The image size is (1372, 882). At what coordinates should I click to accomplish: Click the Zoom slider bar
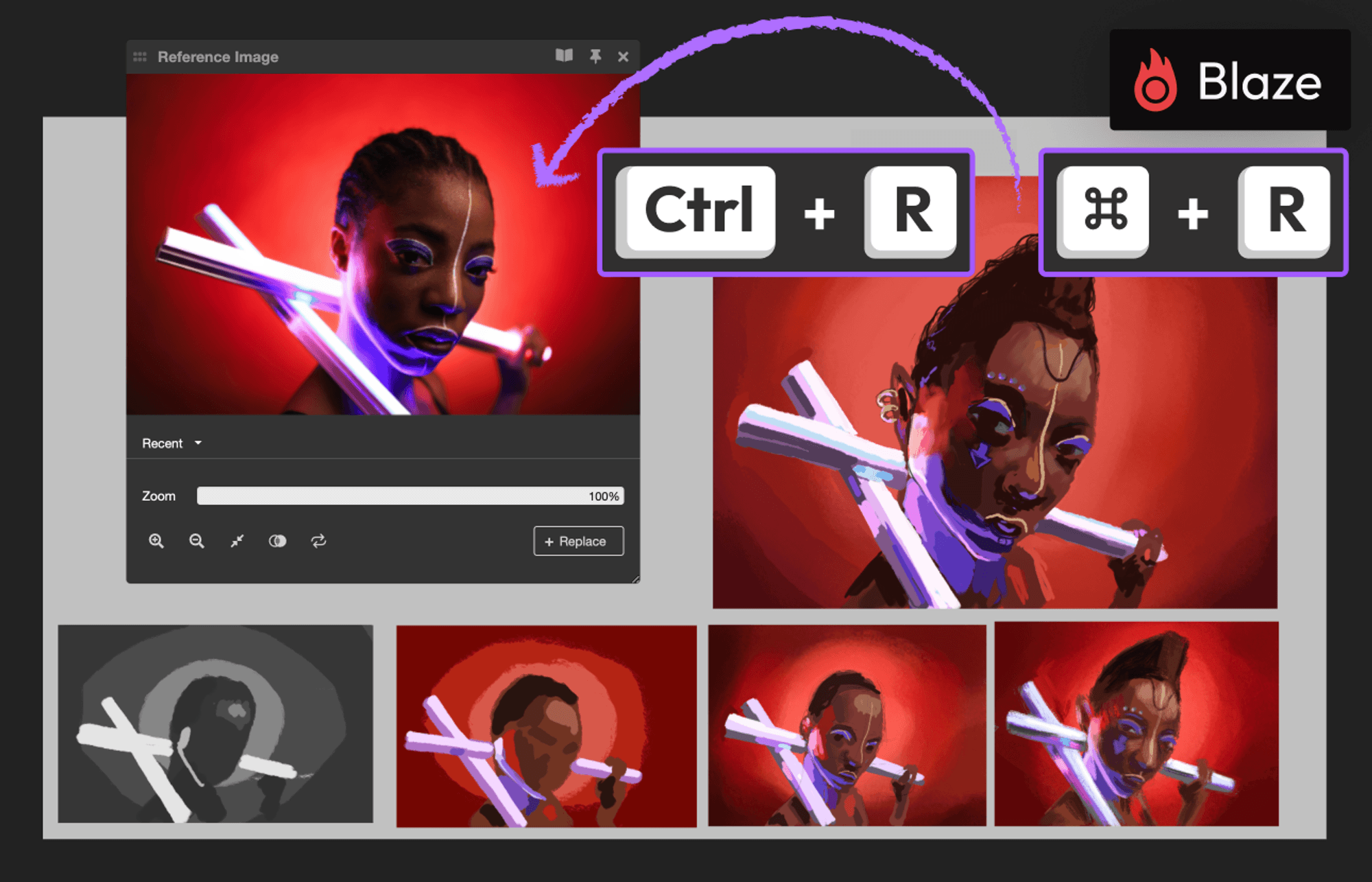tap(410, 496)
